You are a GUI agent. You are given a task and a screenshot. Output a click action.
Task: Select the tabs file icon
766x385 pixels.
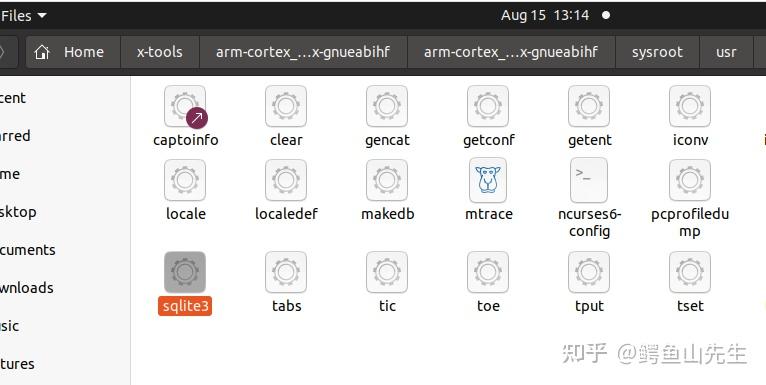[286, 272]
